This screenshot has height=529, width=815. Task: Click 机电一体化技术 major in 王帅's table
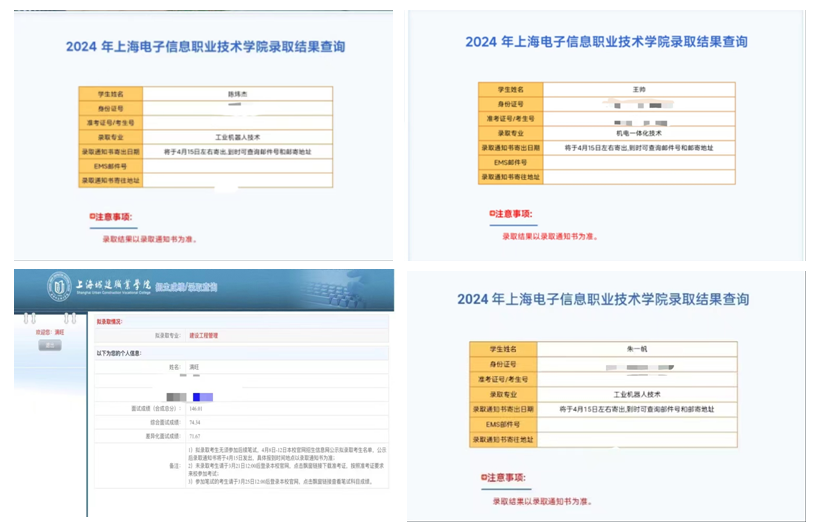tap(639, 133)
